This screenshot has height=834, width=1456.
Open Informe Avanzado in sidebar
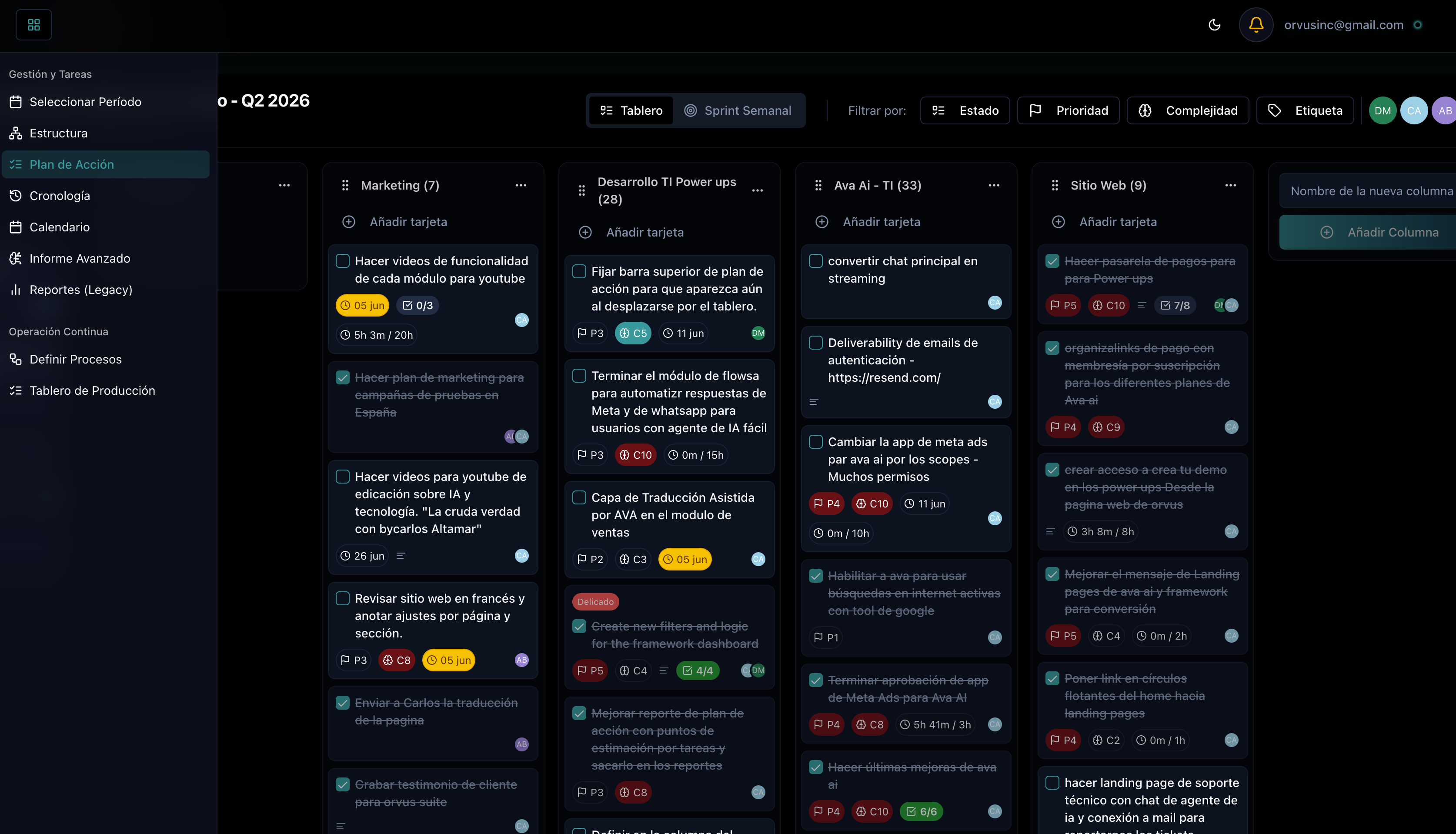106,258
